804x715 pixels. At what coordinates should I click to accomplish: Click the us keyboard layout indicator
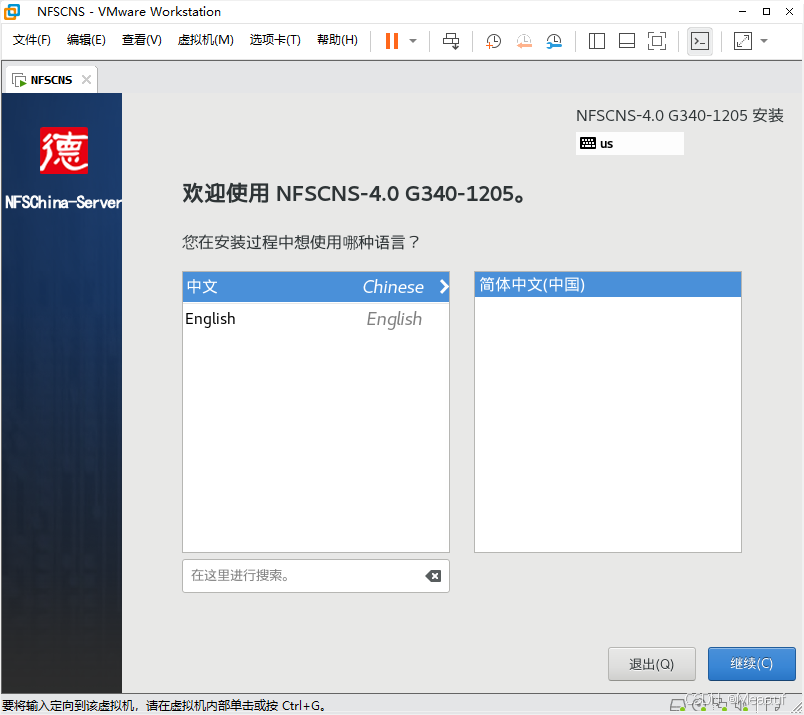[x=630, y=144]
